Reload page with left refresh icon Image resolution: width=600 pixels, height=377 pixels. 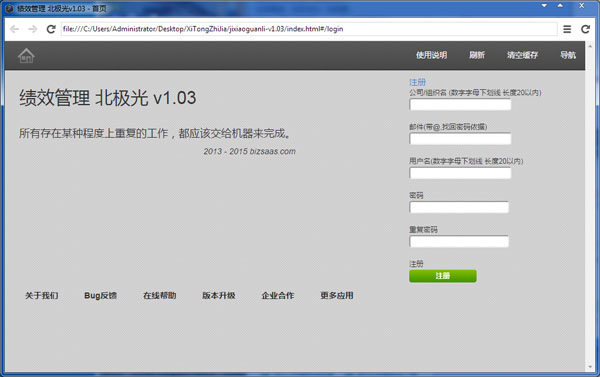(51, 29)
